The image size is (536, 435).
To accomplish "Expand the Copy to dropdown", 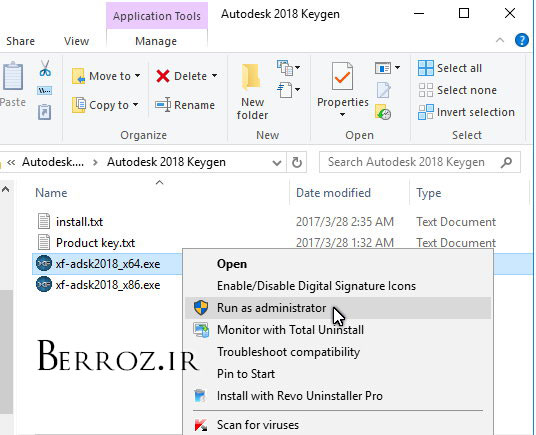I will pos(136,105).
